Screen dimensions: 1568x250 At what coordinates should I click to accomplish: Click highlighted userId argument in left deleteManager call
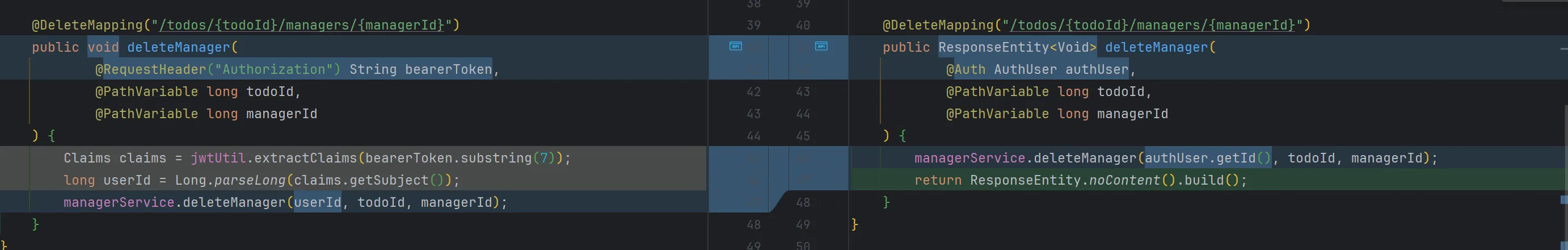pyautogui.click(x=317, y=202)
